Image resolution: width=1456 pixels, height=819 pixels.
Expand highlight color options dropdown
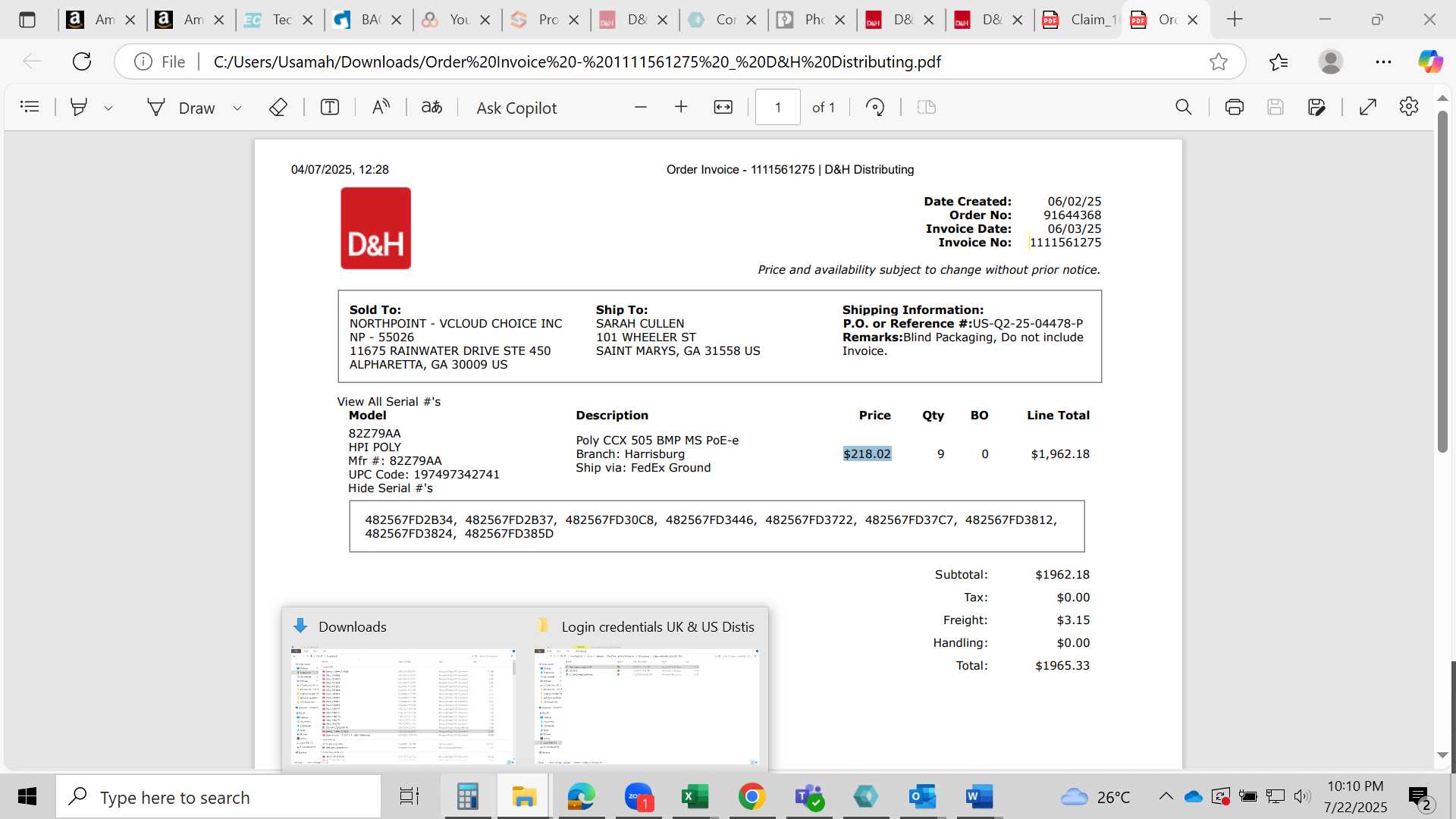click(x=108, y=108)
